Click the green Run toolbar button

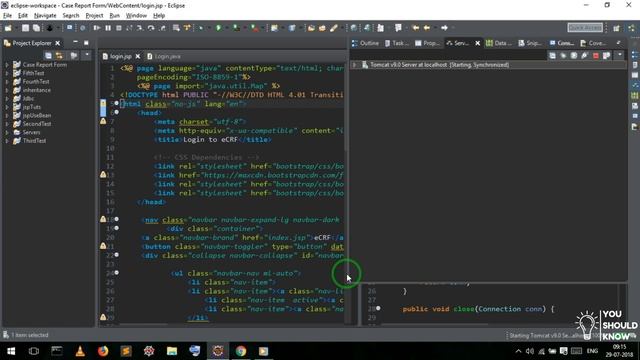(x=219, y=28)
